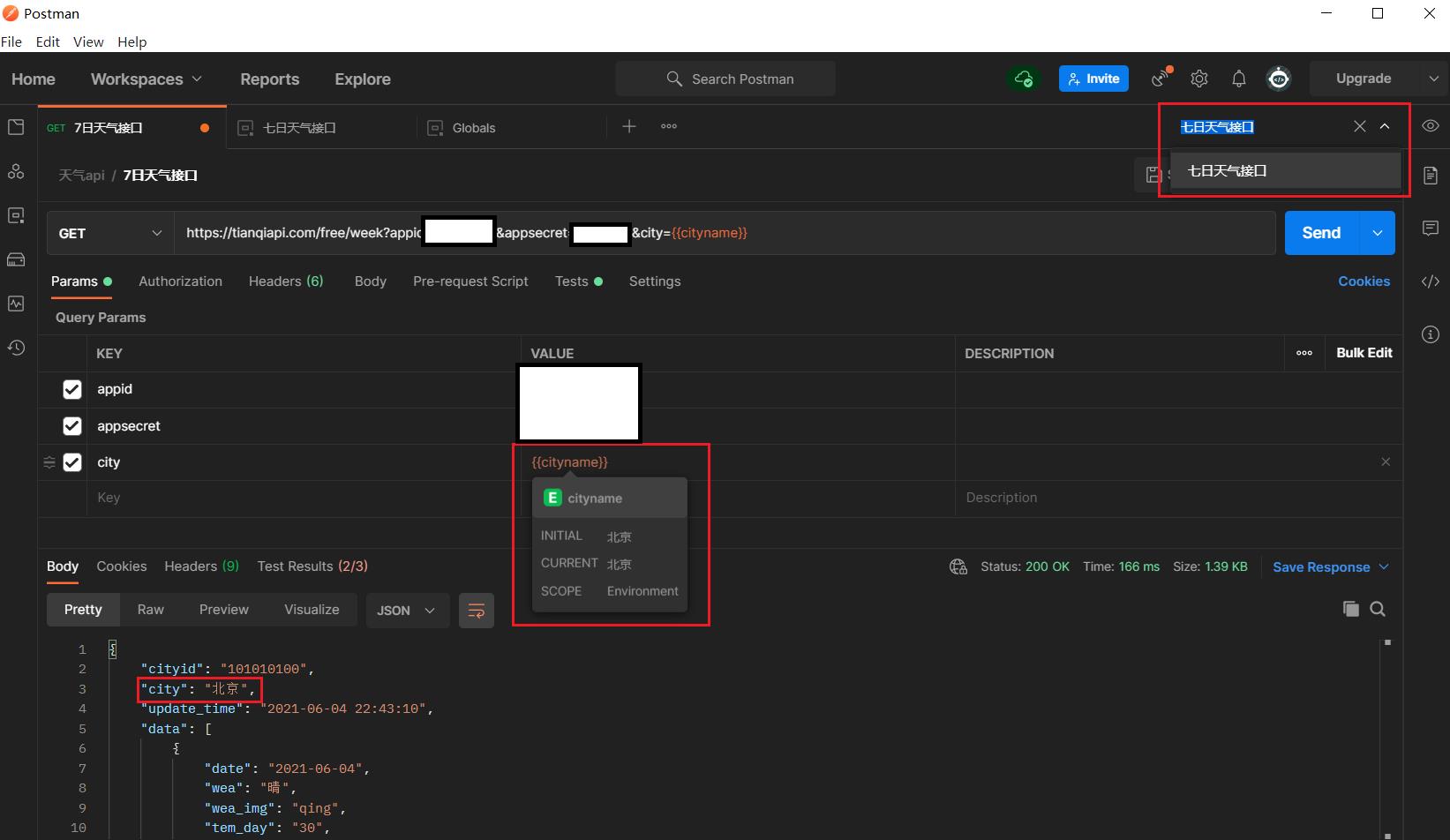
Task: Open the environment quick look eye icon
Action: click(1431, 126)
